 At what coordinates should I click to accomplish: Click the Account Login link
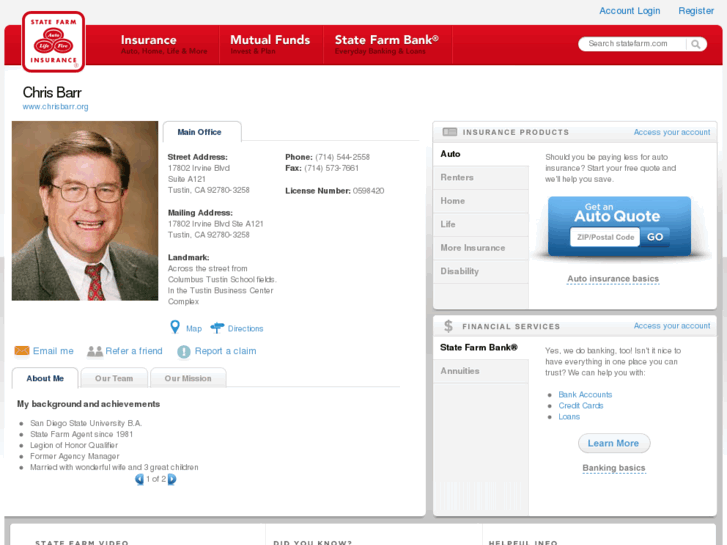pyautogui.click(x=629, y=11)
